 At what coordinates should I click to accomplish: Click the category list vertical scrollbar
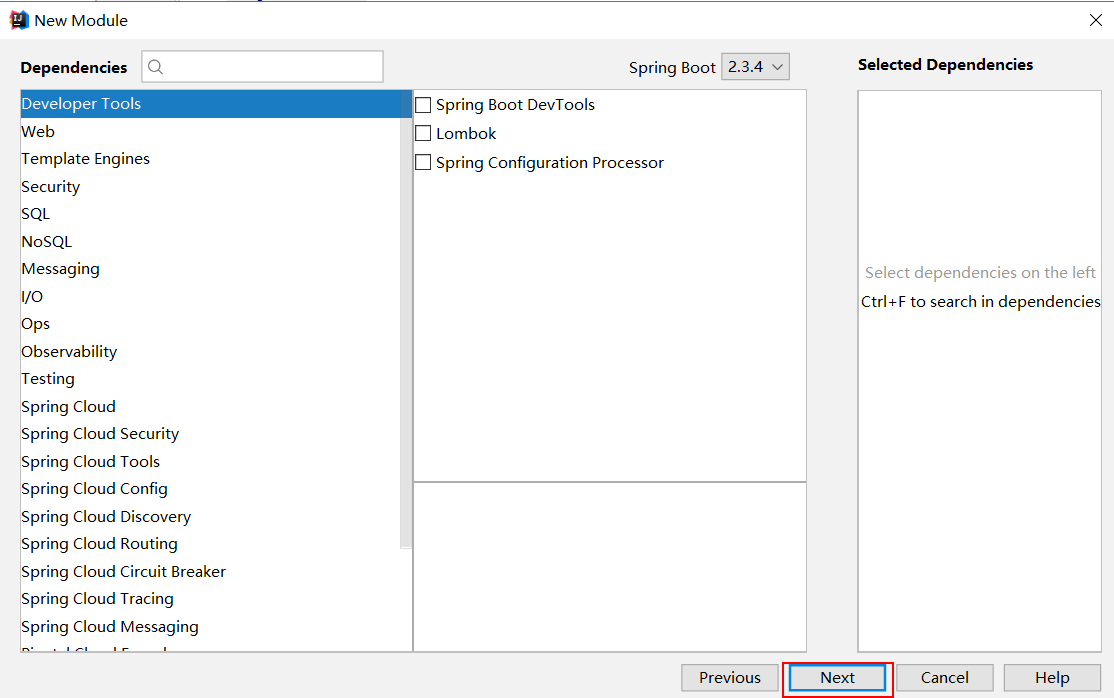406,319
